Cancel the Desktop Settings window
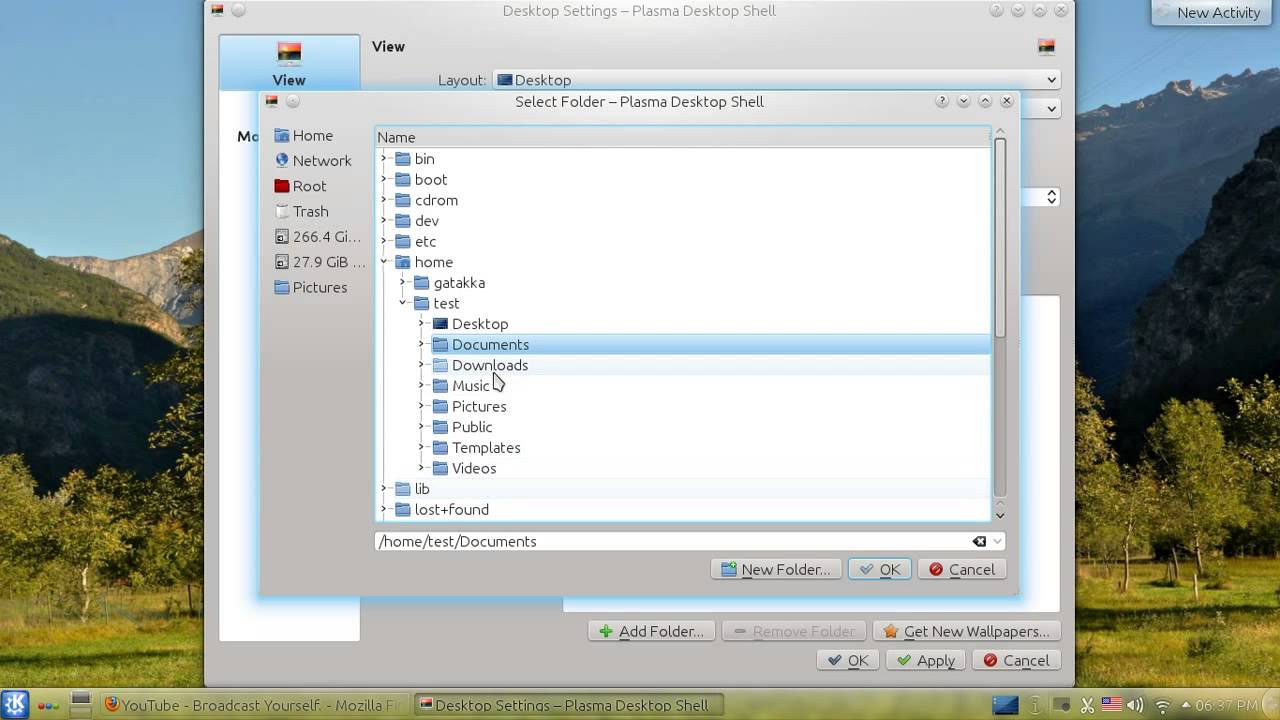This screenshot has height=720, width=1280. [1017, 660]
